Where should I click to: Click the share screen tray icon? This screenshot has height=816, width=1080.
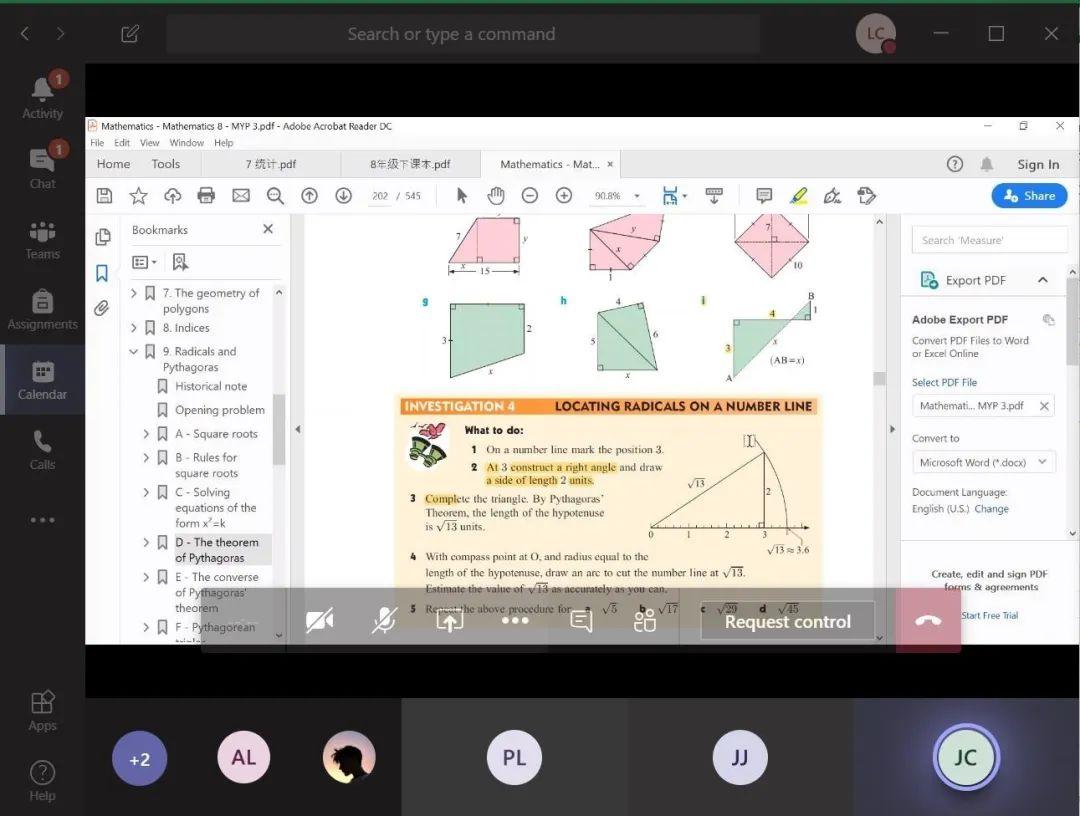(x=449, y=621)
